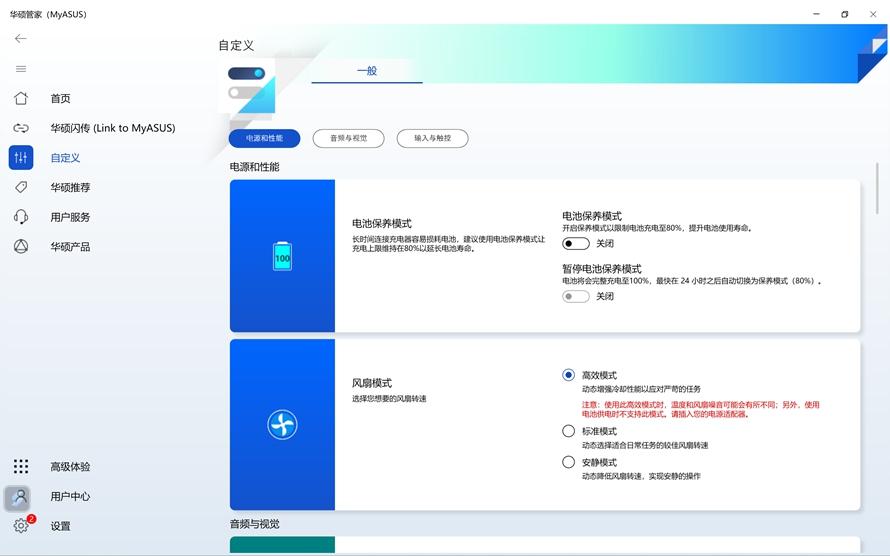
Task: Open 华硕推荐 tag icon
Action: click(20, 187)
